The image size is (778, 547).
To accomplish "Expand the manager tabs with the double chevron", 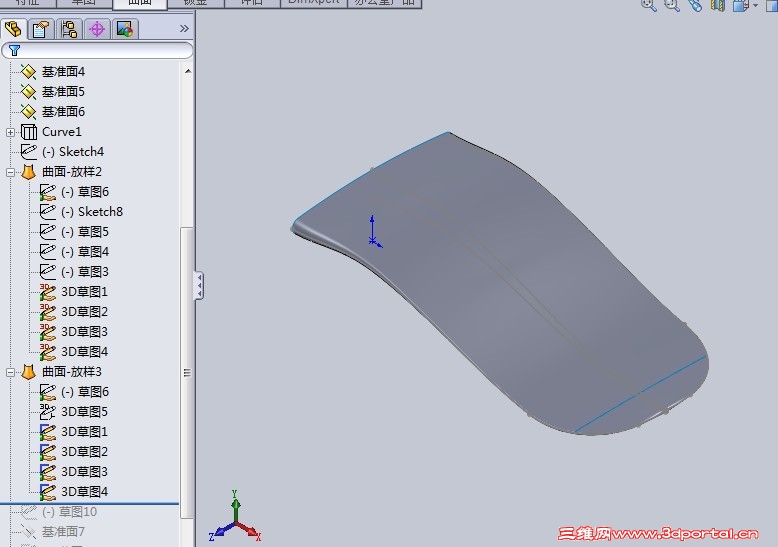I will (x=184, y=29).
